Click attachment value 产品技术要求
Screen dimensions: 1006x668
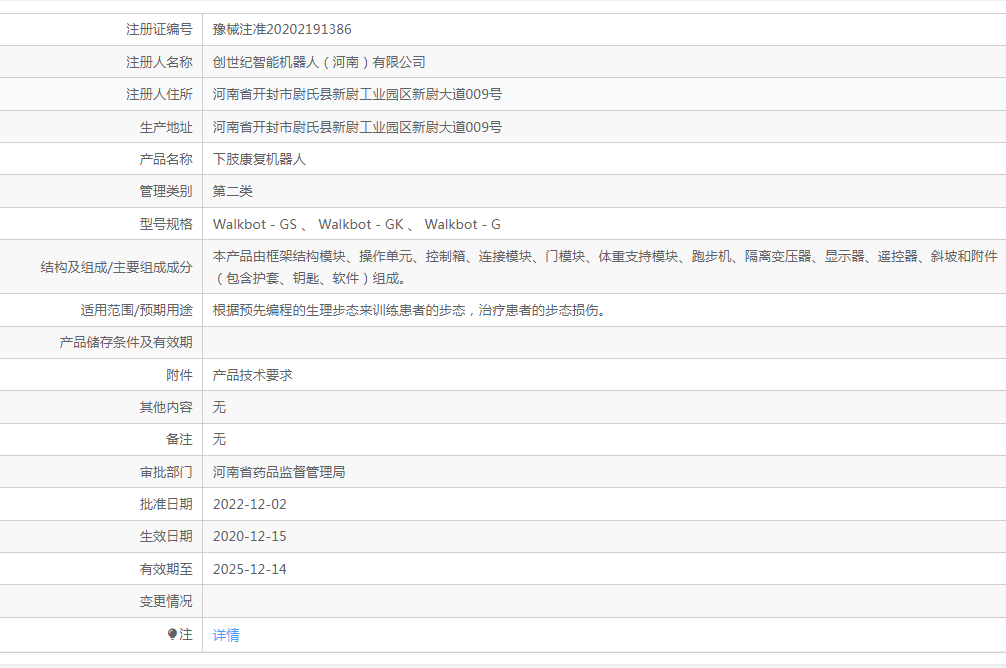point(252,375)
